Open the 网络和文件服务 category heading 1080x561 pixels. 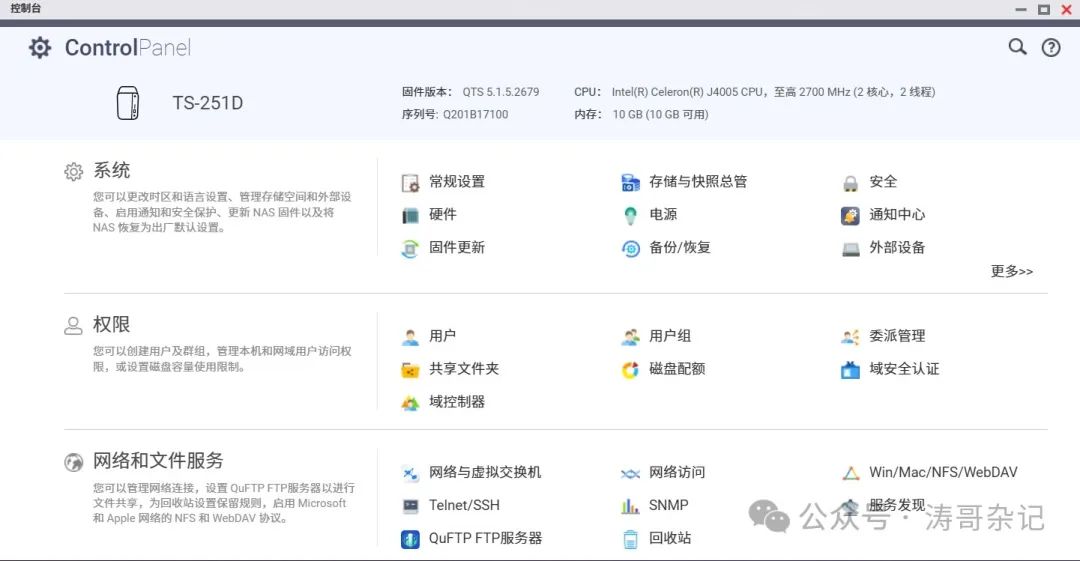coord(158,461)
